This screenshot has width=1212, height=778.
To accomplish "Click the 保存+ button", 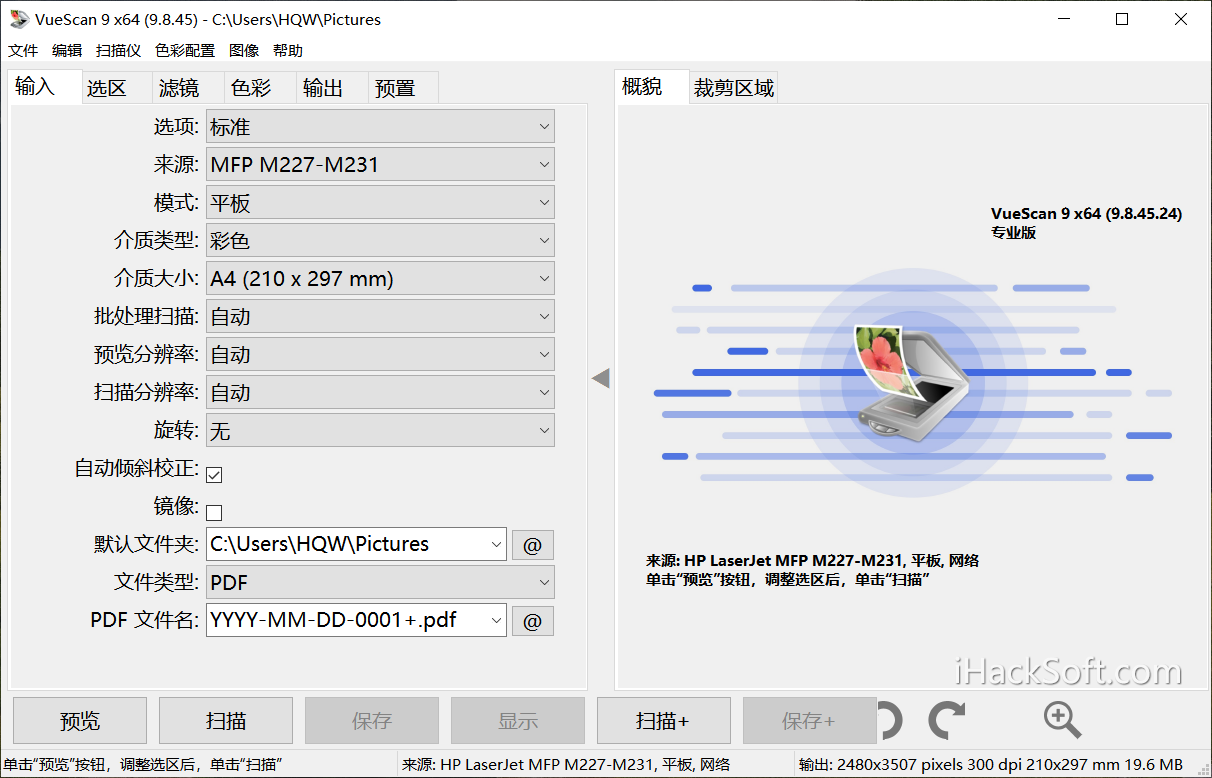I will 810,721.
